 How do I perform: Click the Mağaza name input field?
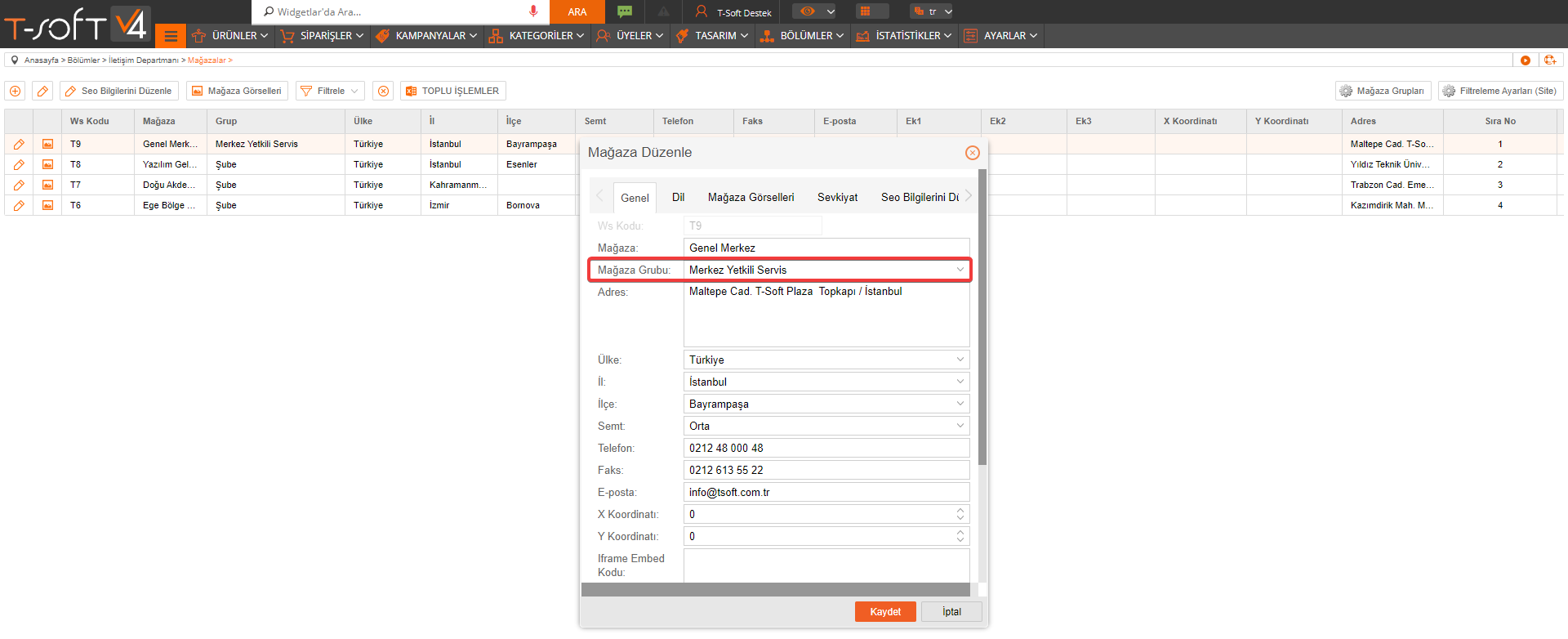pyautogui.click(x=826, y=248)
